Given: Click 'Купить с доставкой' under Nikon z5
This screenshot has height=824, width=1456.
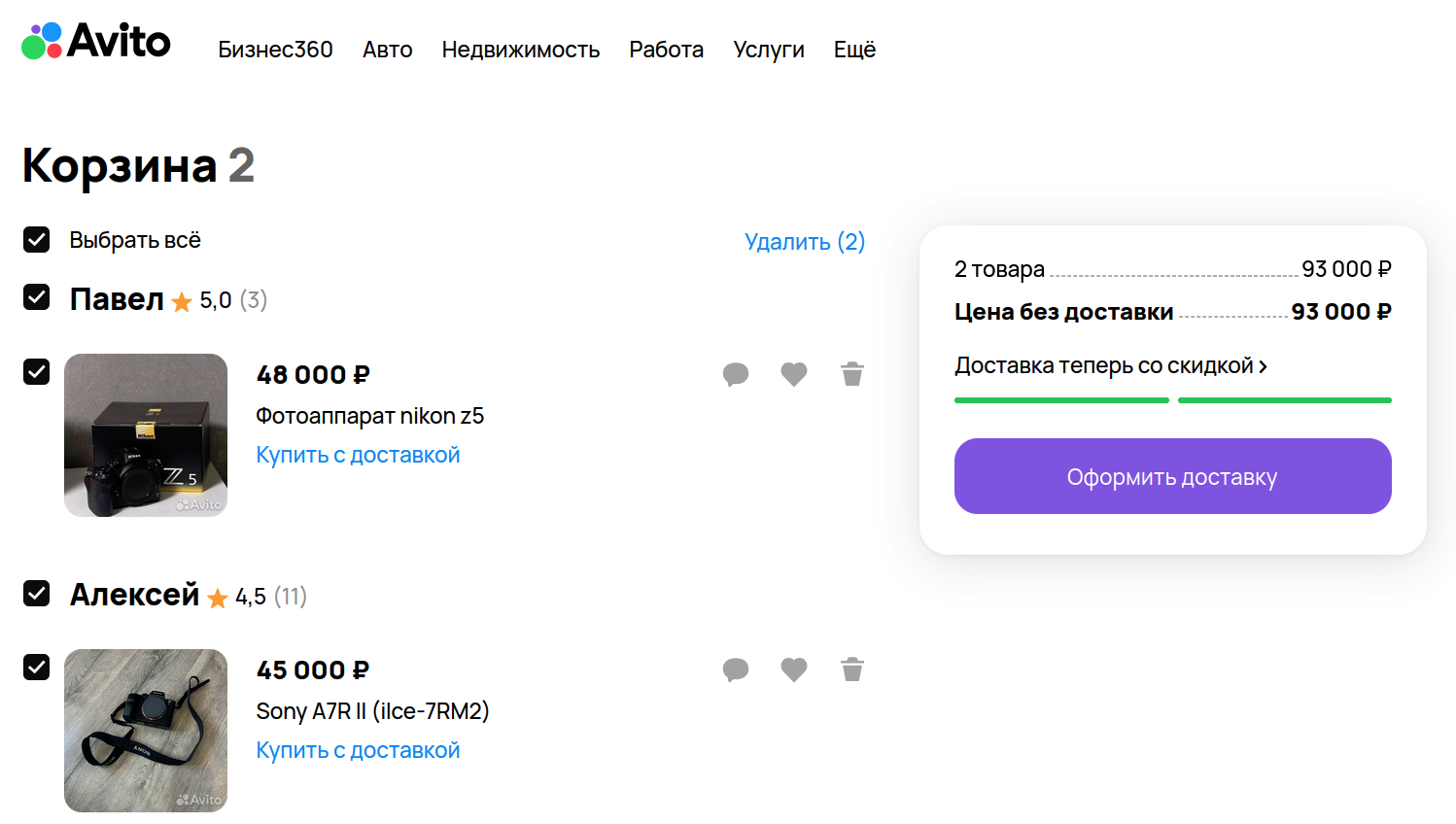Looking at the screenshot, I should tap(358, 455).
